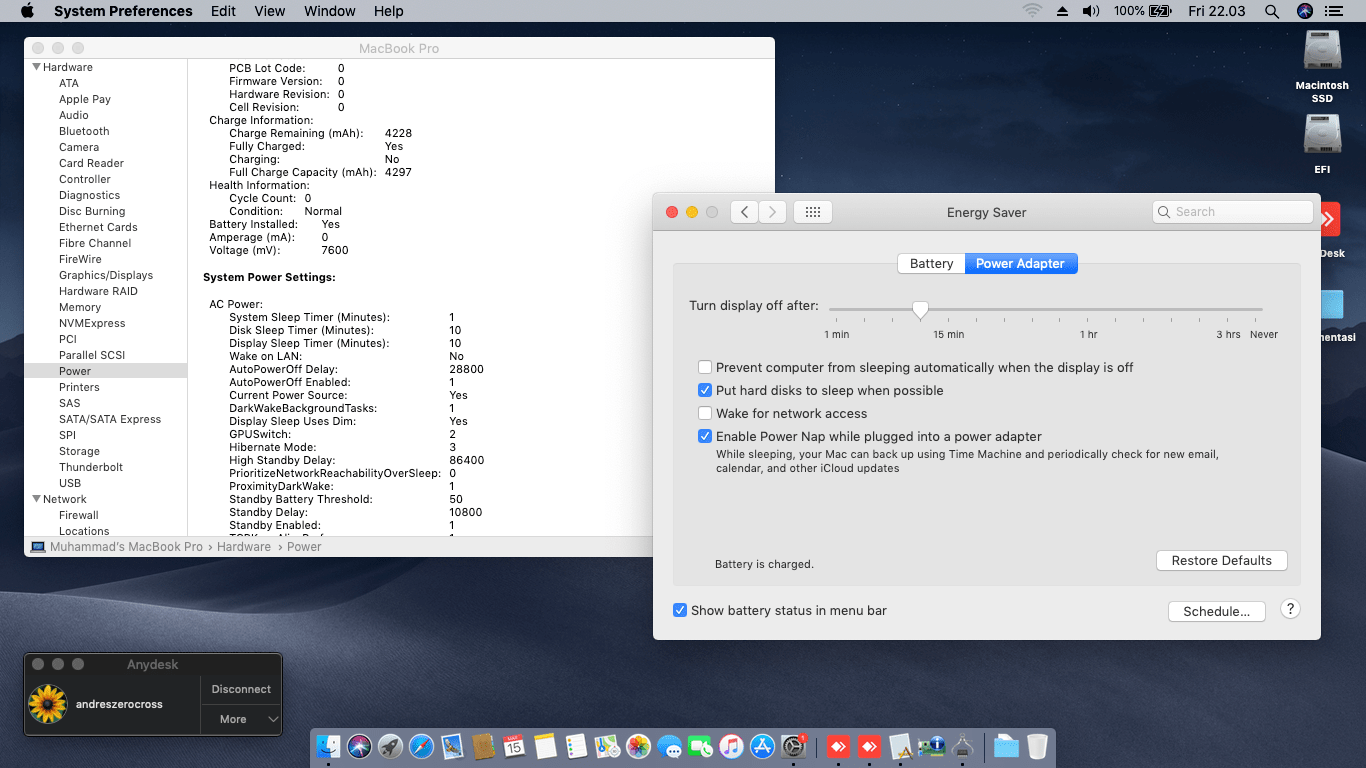Enable Wake for network access

[705, 414]
